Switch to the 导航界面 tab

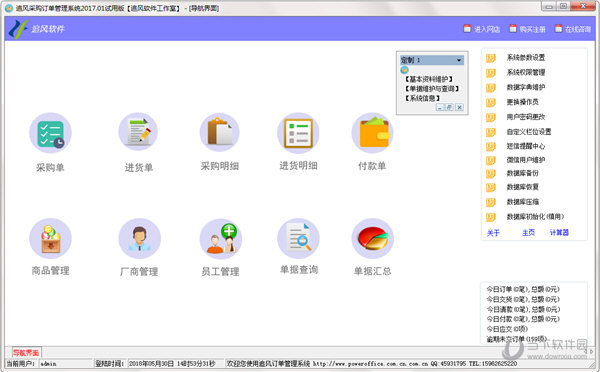tap(26, 352)
